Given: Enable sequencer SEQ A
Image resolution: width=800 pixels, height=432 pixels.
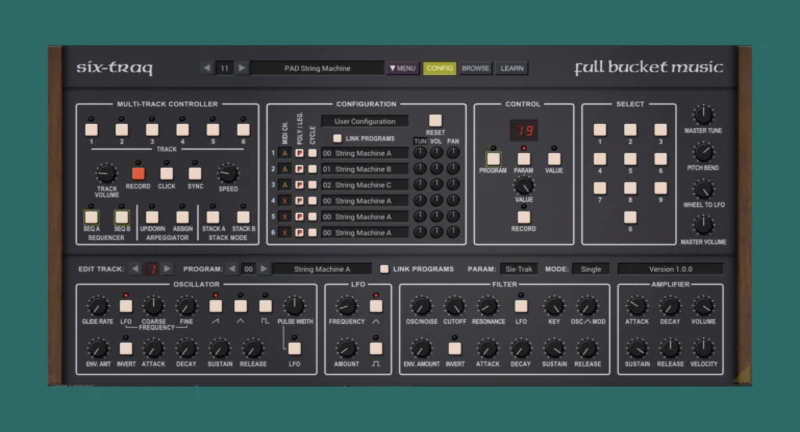Looking at the screenshot, I should (91, 217).
